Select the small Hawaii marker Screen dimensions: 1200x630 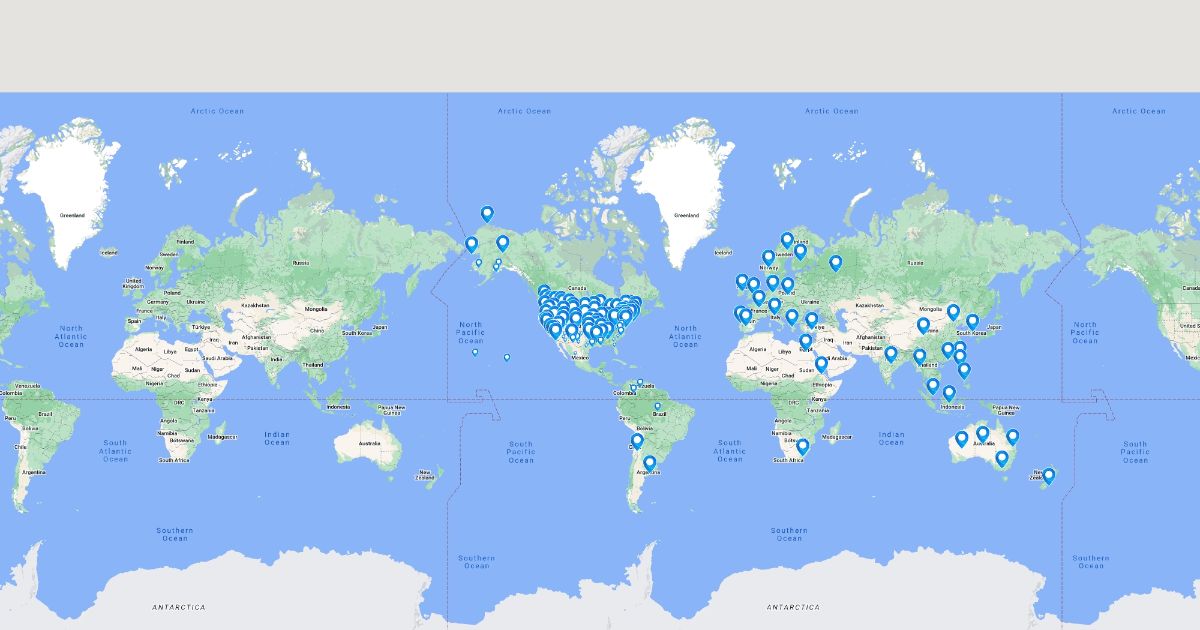point(507,357)
